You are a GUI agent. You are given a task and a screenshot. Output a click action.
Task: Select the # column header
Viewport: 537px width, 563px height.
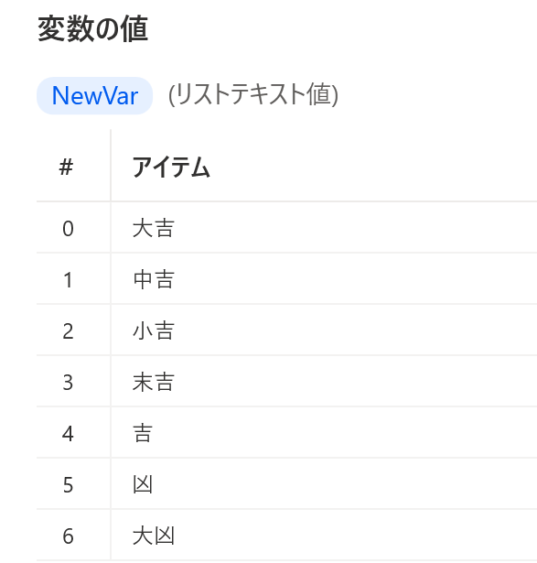coord(66,167)
